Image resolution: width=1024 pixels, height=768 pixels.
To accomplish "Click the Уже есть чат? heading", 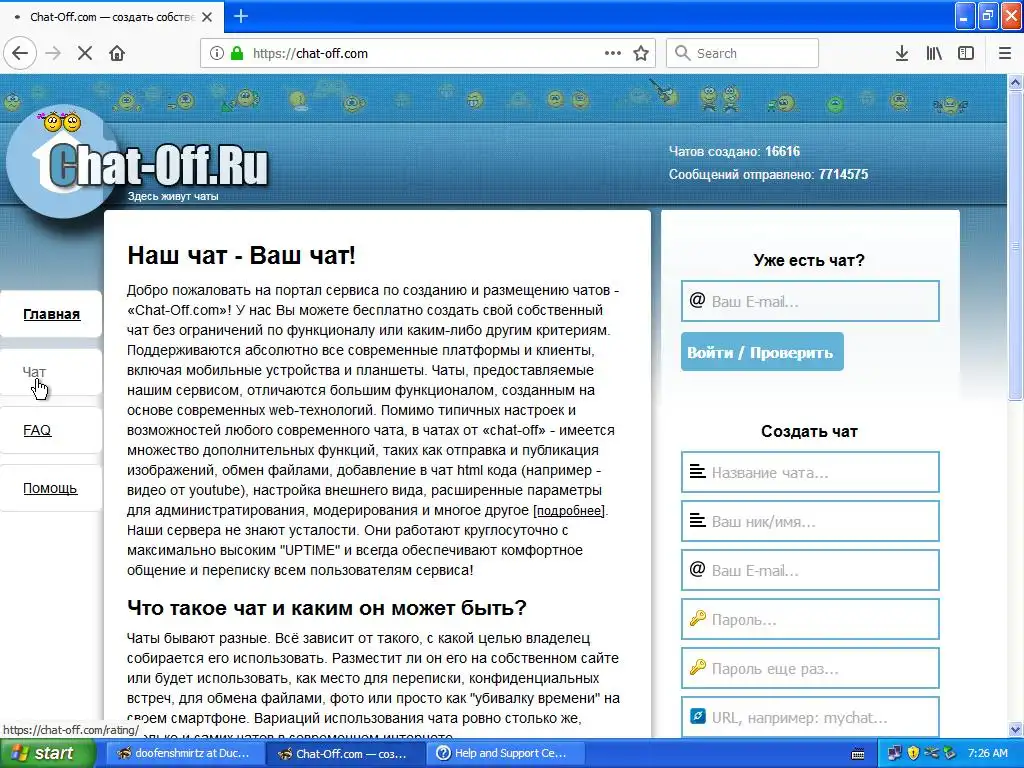I will click(808, 261).
